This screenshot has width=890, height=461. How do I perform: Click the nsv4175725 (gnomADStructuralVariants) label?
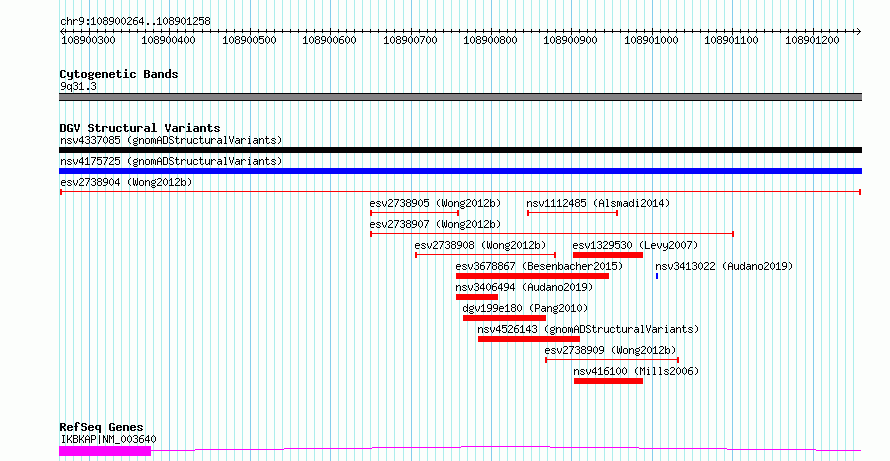(171, 161)
